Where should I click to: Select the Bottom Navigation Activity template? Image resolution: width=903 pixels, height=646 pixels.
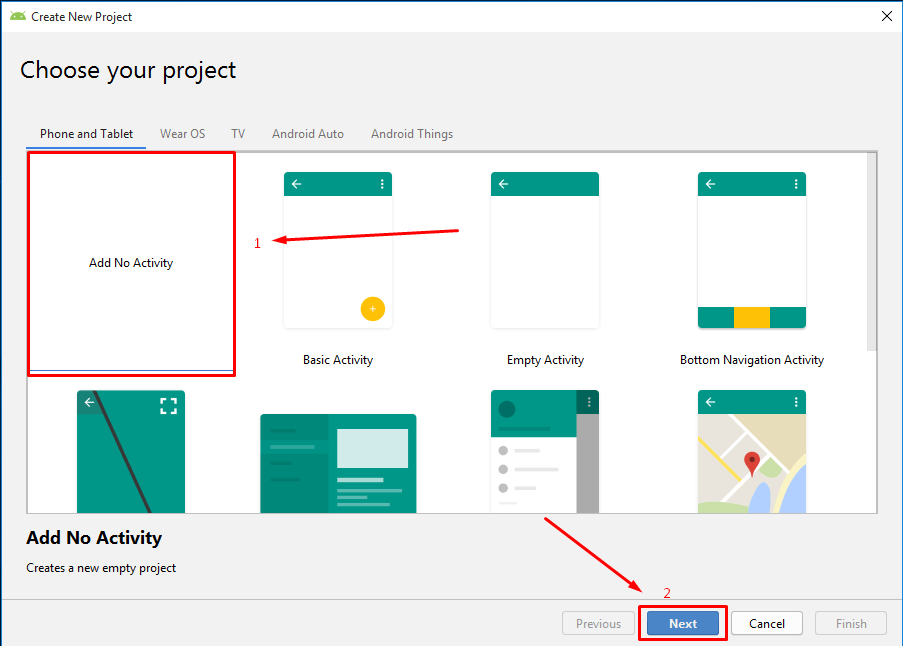[x=751, y=250]
